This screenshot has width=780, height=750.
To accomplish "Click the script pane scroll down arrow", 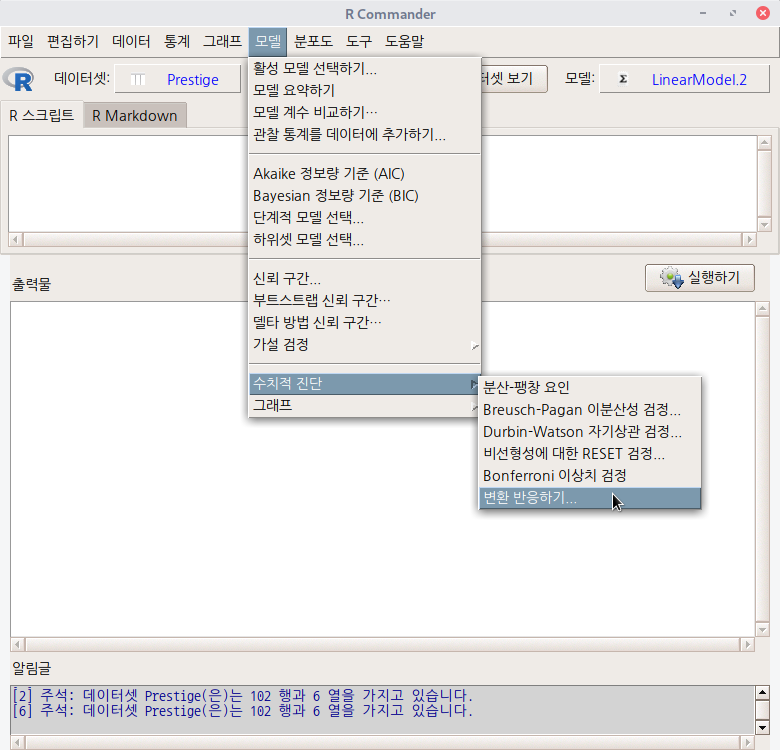I will 764,225.
